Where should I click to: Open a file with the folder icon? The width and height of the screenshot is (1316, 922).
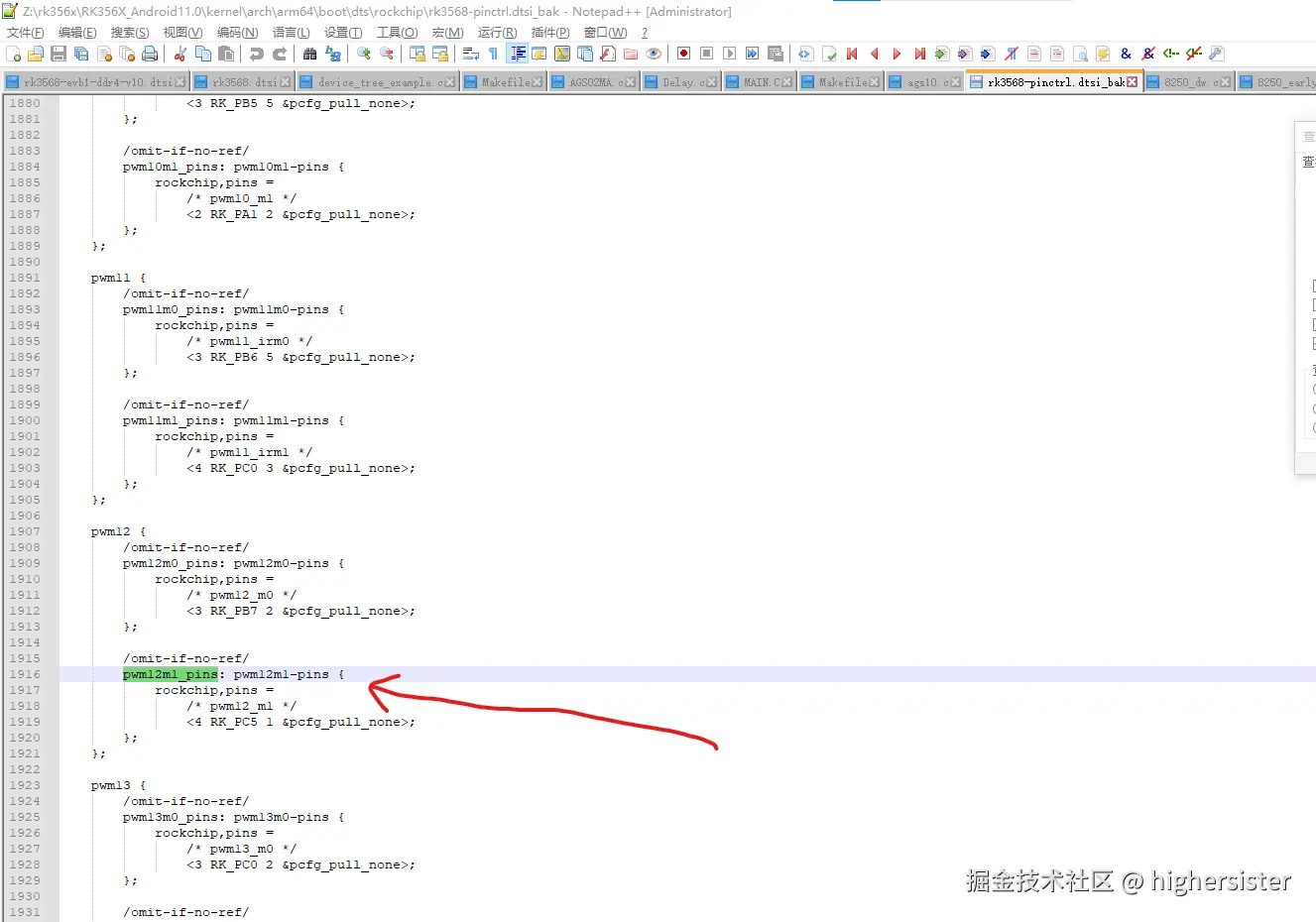point(36,54)
